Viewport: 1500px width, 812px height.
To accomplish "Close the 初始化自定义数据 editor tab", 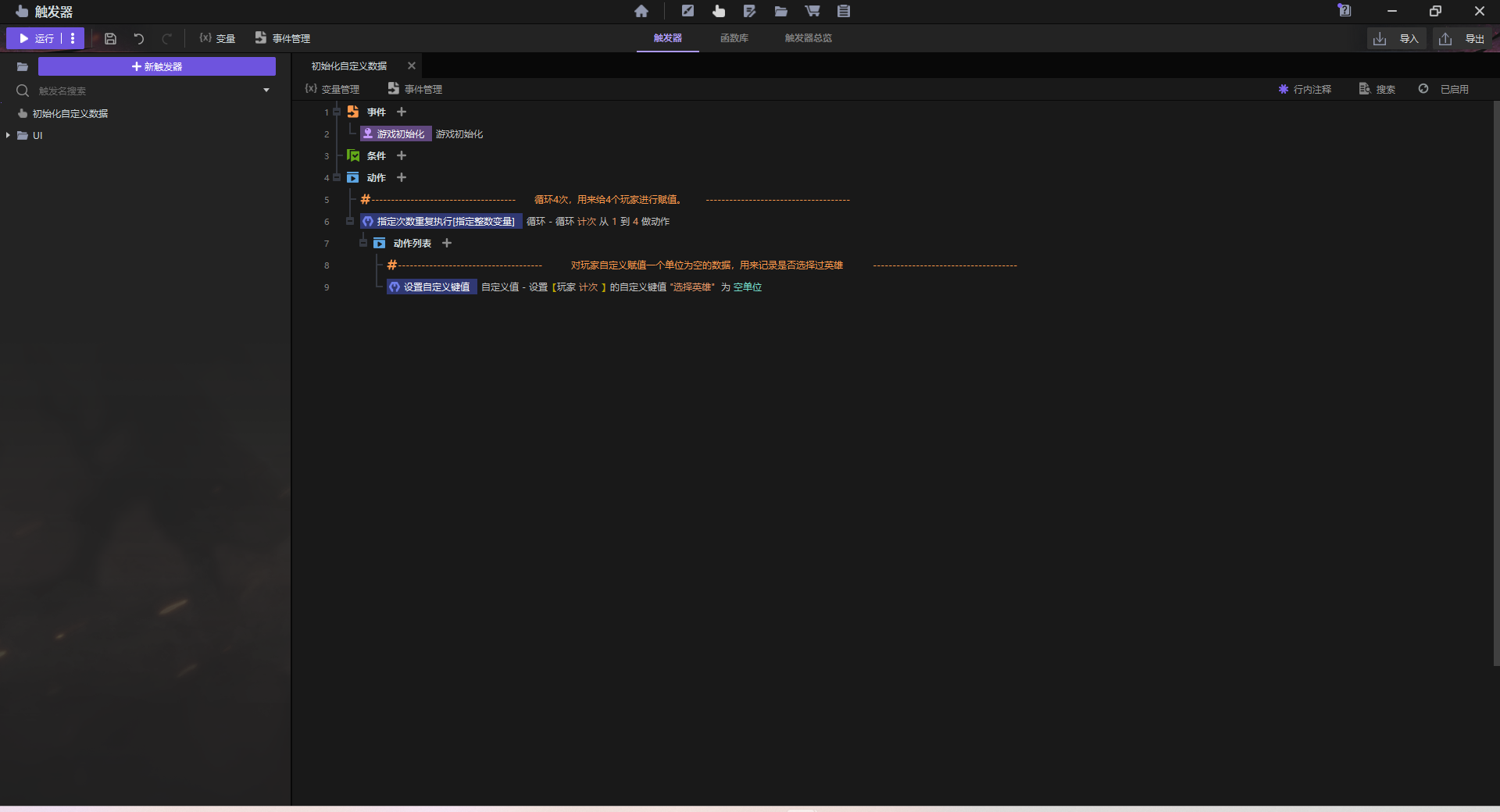I will [412, 66].
